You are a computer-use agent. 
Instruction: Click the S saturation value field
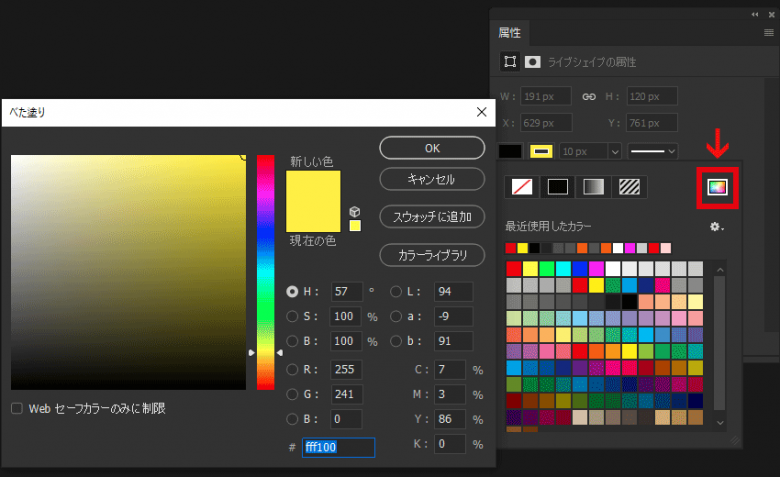pos(346,316)
